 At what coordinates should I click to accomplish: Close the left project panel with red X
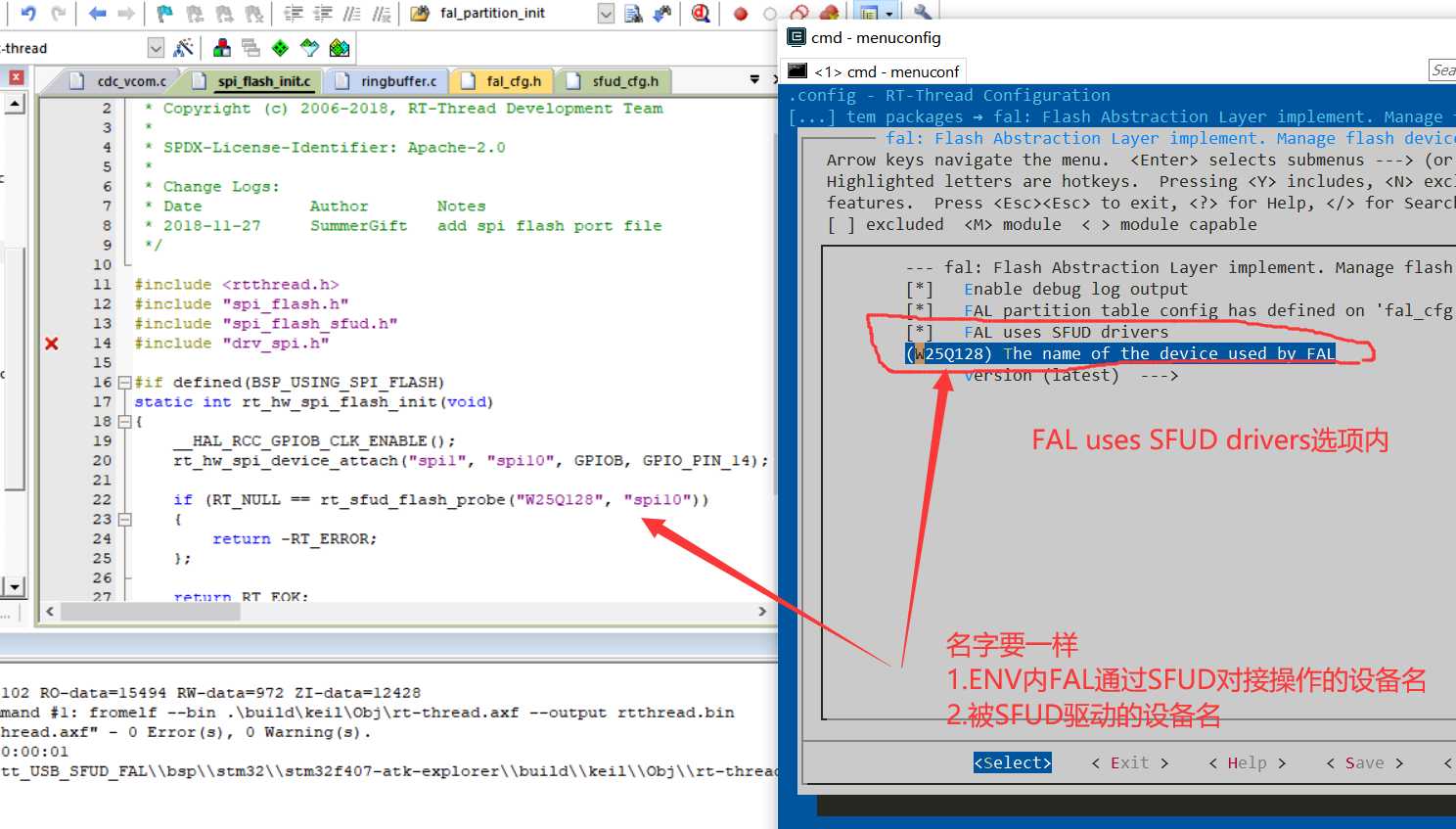[x=17, y=77]
